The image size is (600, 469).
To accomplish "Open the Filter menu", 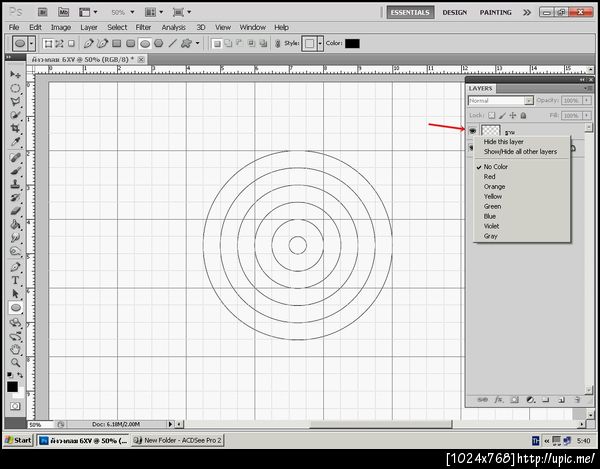I will click(x=143, y=27).
